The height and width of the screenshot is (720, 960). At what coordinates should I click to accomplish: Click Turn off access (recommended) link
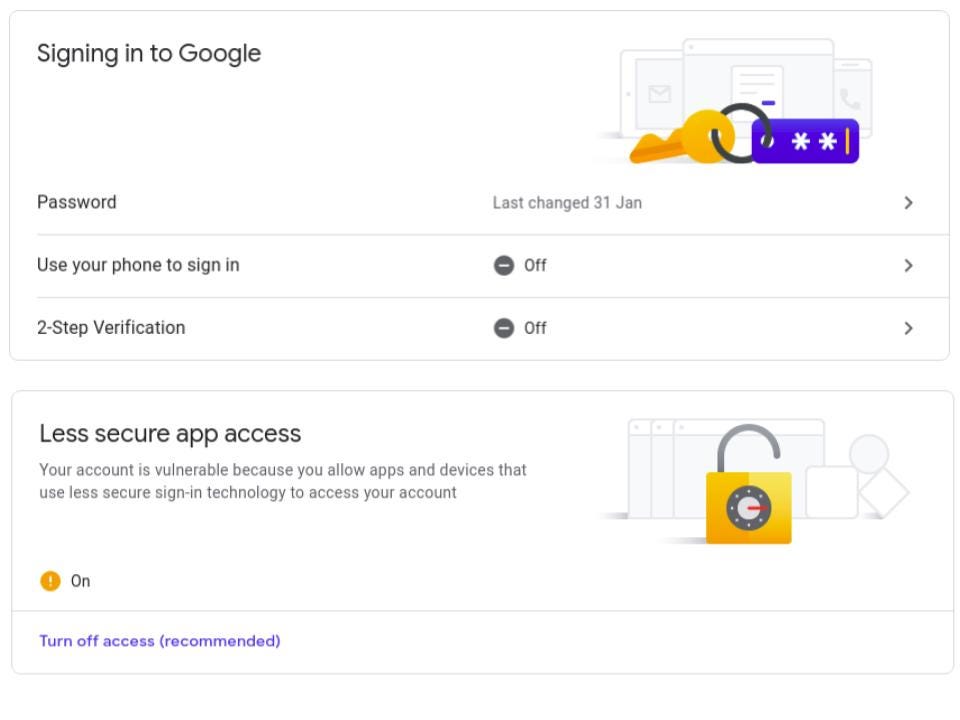click(x=160, y=641)
